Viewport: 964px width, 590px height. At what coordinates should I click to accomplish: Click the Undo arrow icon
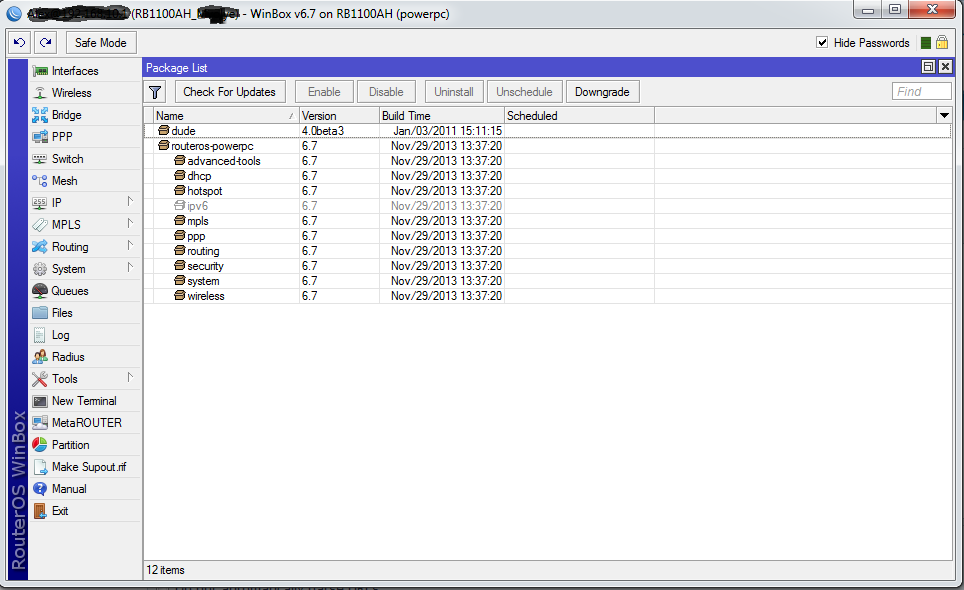pyautogui.click(x=19, y=42)
